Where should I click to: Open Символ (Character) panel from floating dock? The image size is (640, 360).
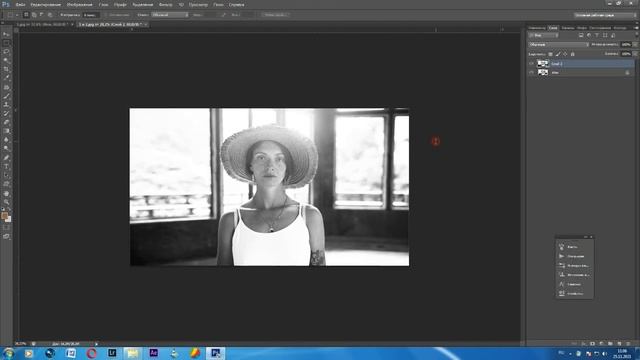pyautogui.click(x=574, y=284)
